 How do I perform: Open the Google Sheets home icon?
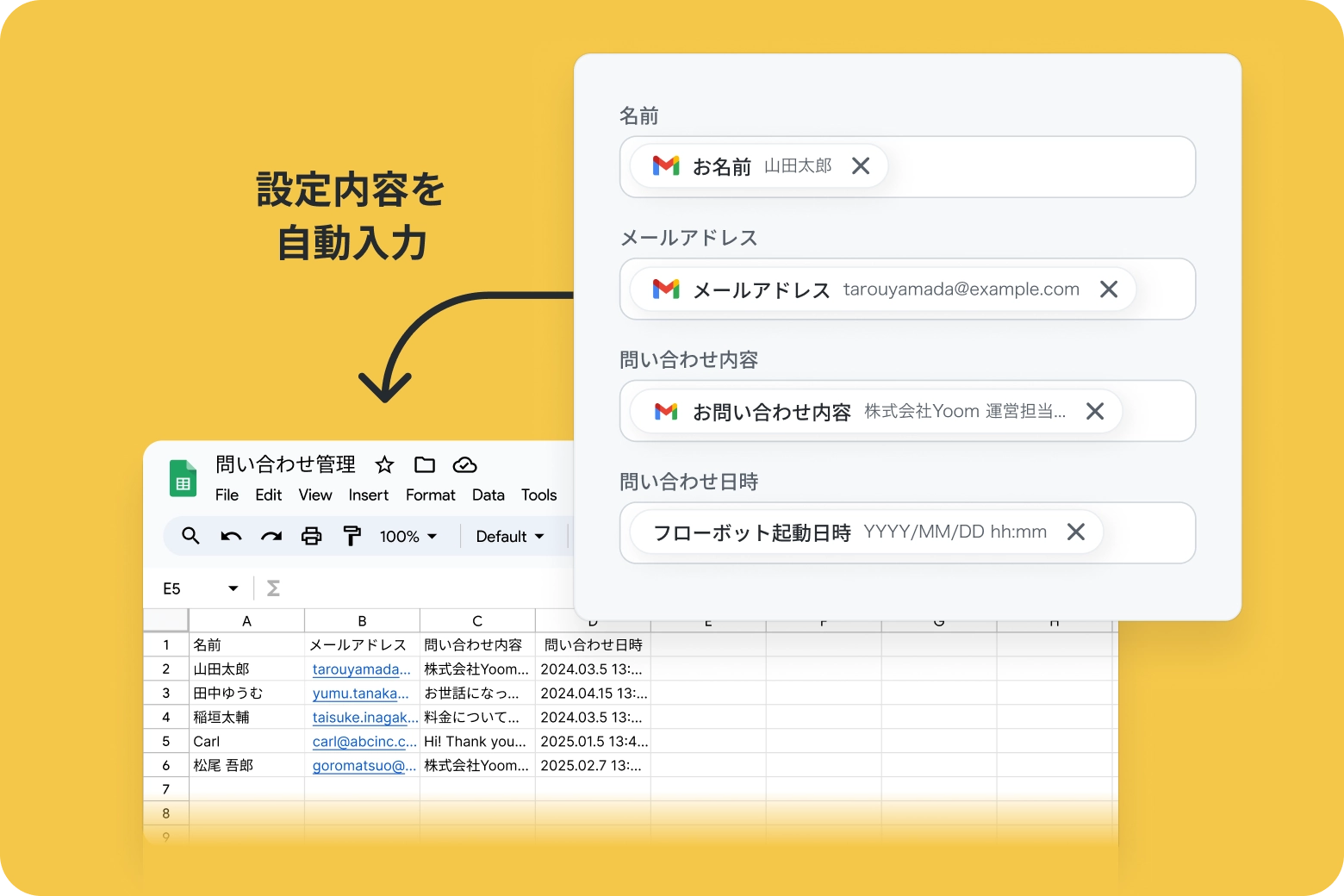coord(183,479)
